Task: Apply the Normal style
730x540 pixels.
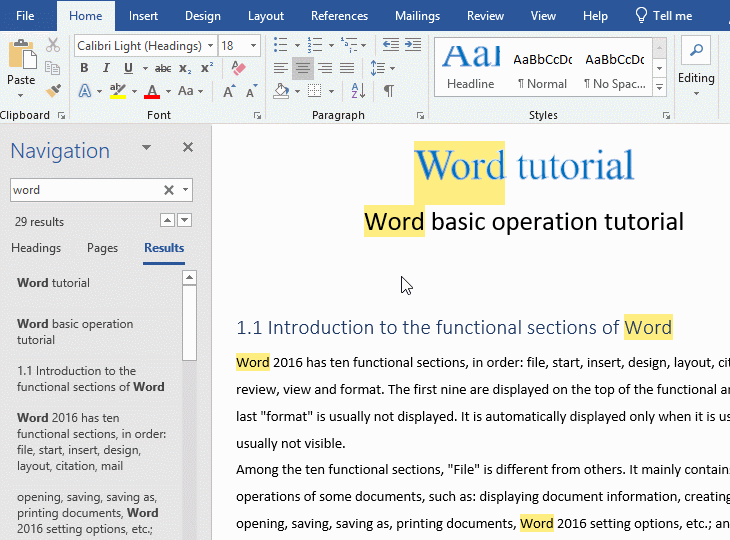Action: (542, 67)
